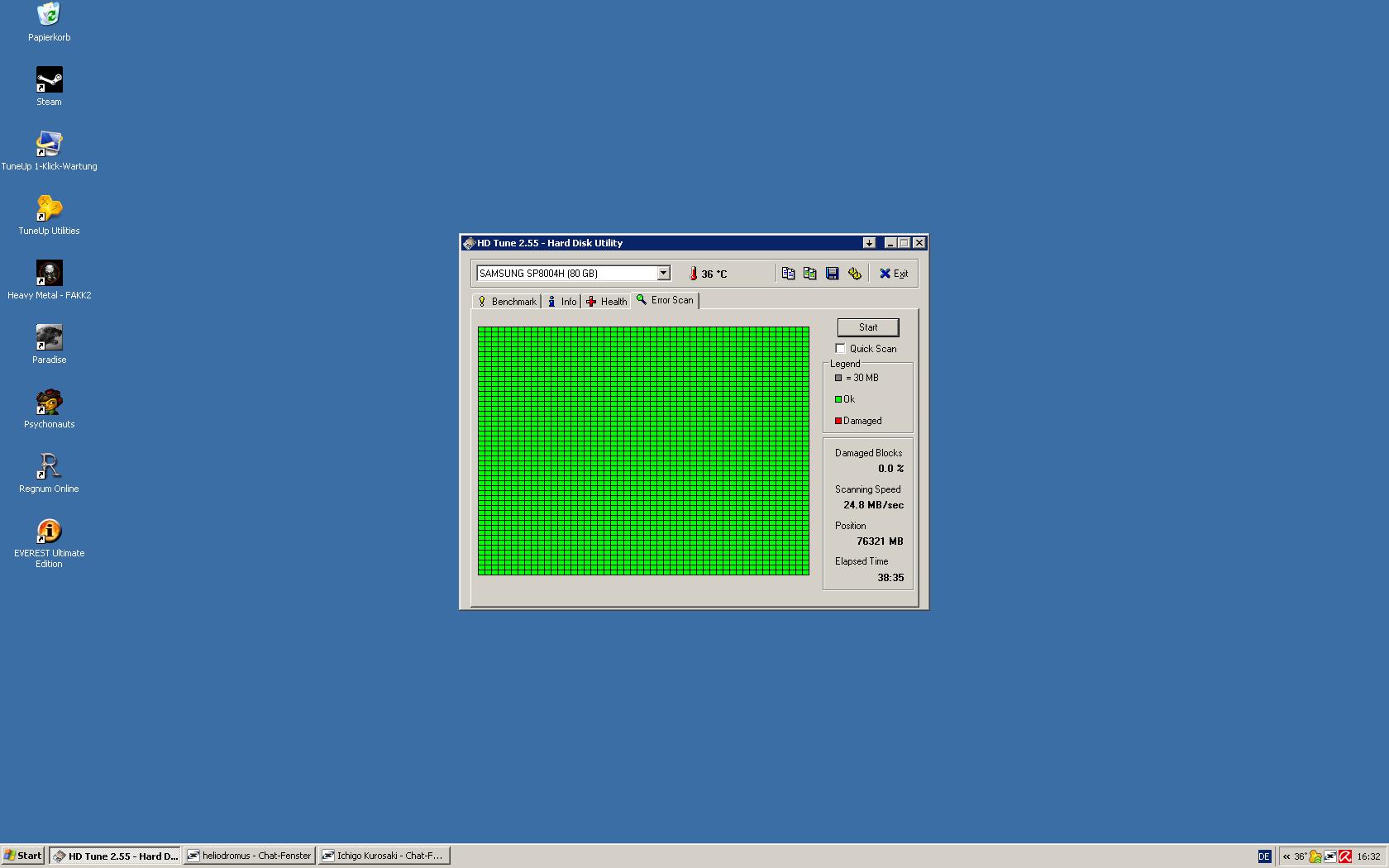1389x868 pixels.
Task: Select the TuneUp 1-Klick-Wartung shortcut
Action: (x=49, y=151)
